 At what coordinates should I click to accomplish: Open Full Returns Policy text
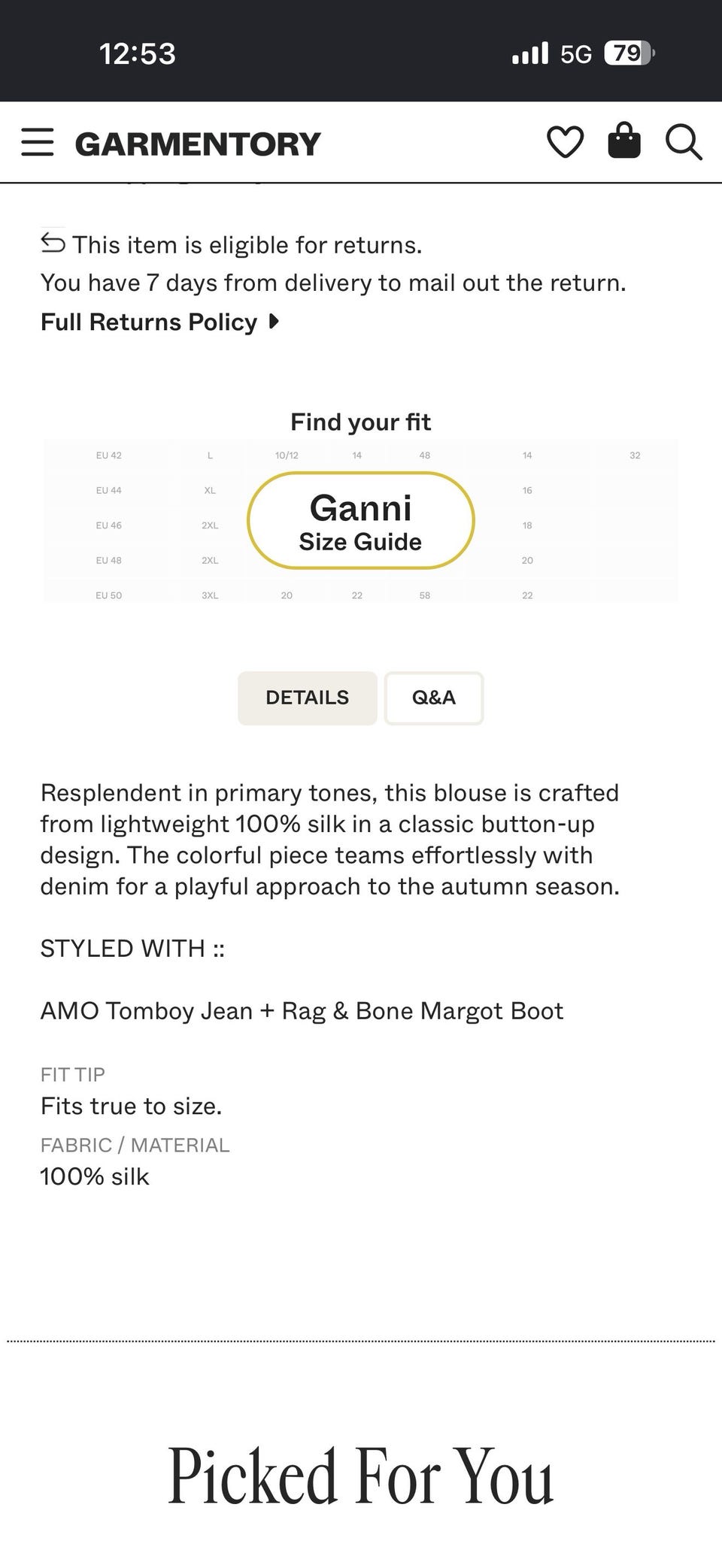coord(149,322)
